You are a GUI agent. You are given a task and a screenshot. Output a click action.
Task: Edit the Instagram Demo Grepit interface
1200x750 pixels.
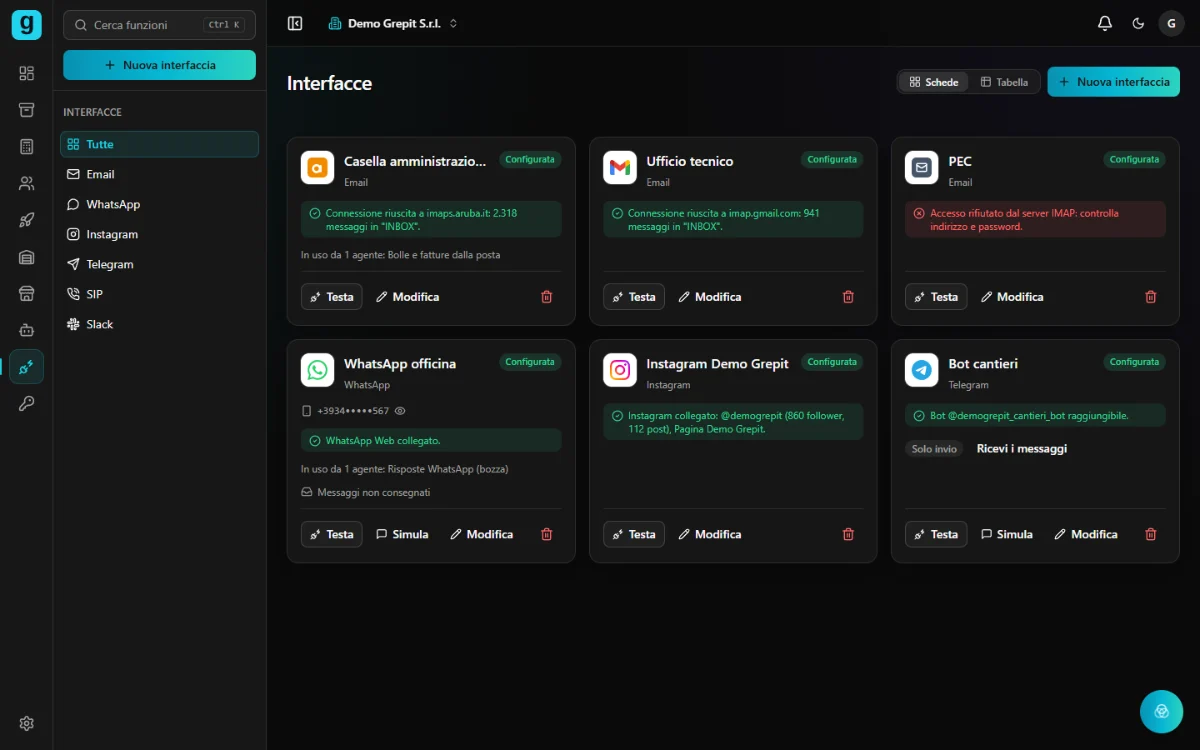(710, 534)
